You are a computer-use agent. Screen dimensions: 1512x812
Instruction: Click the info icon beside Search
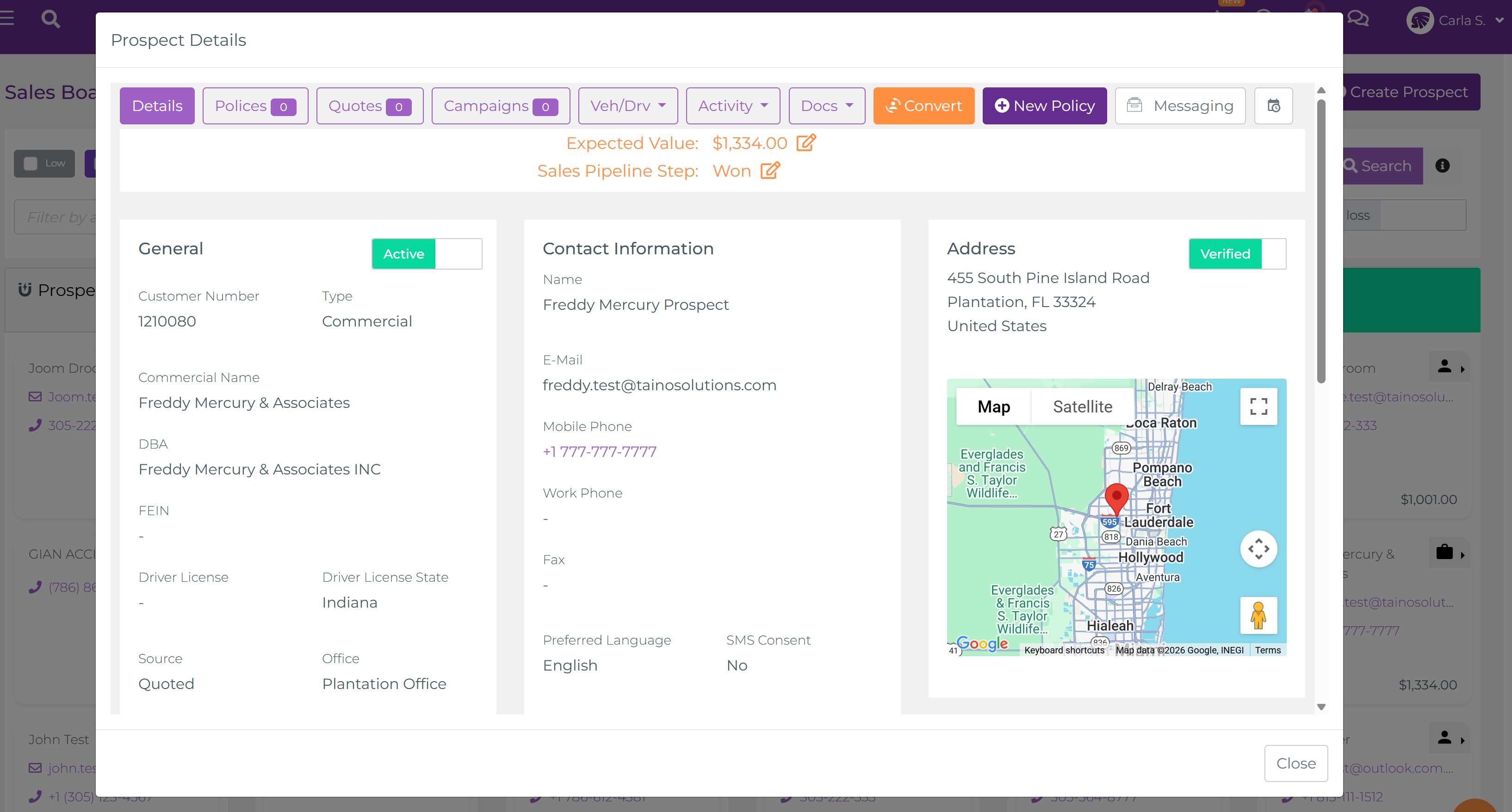1443,166
